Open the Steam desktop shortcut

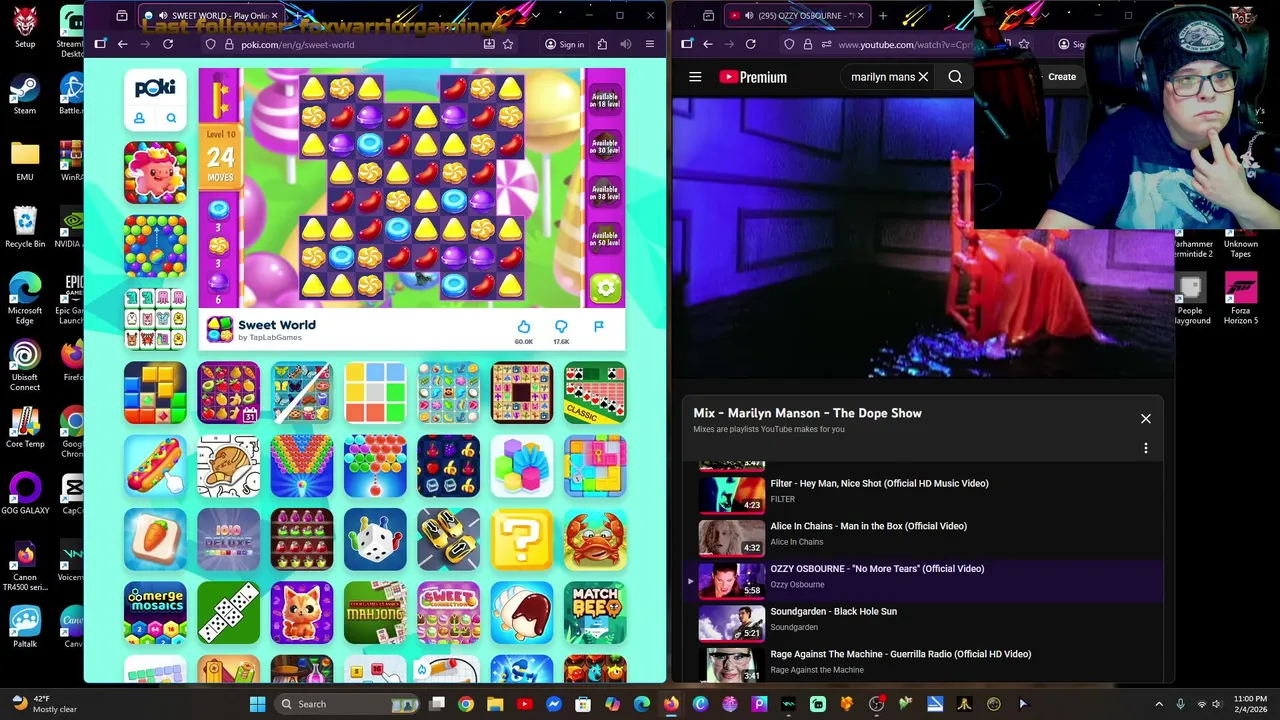coord(25,95)
